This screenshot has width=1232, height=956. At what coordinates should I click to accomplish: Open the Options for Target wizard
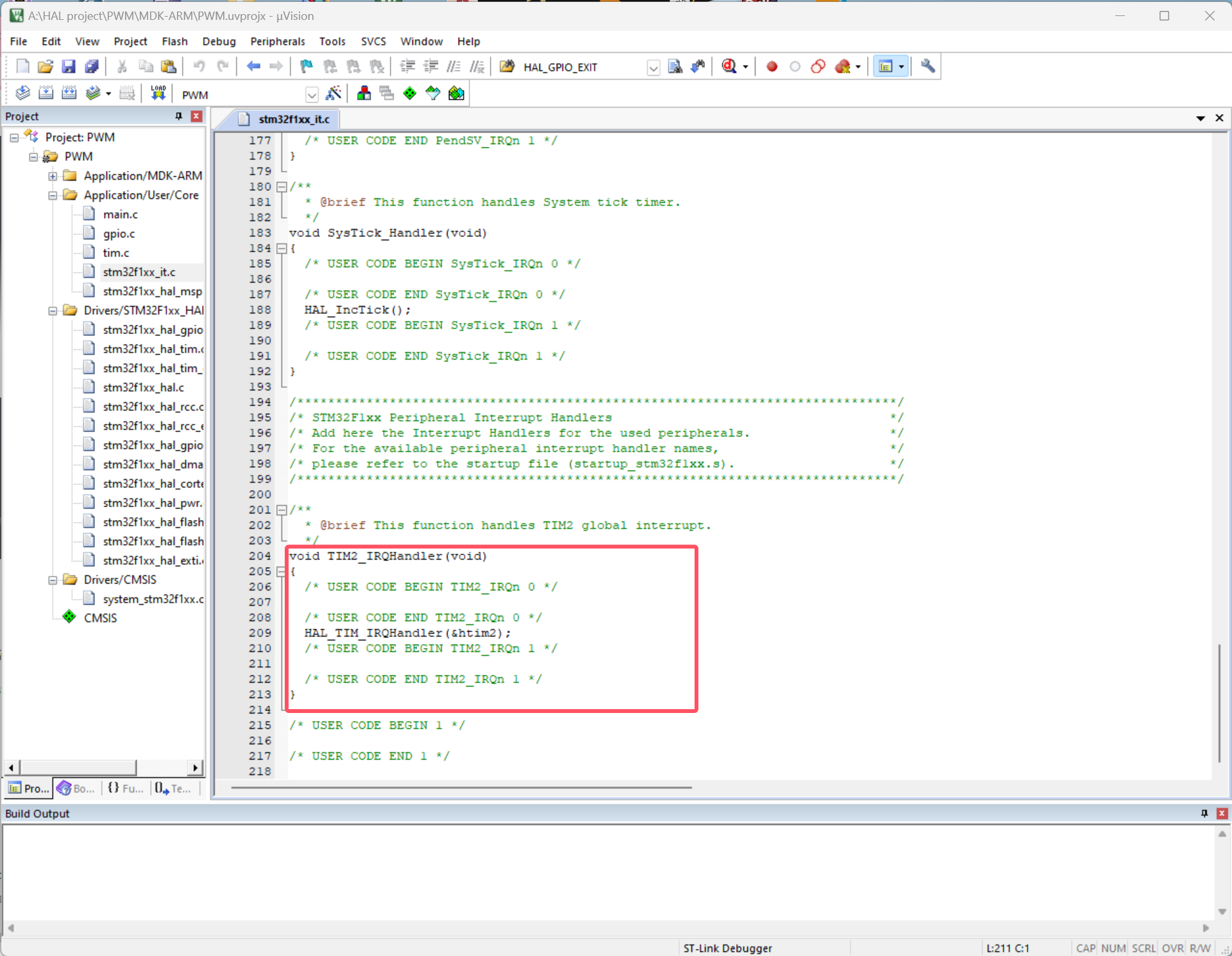[x=333, y=93]
